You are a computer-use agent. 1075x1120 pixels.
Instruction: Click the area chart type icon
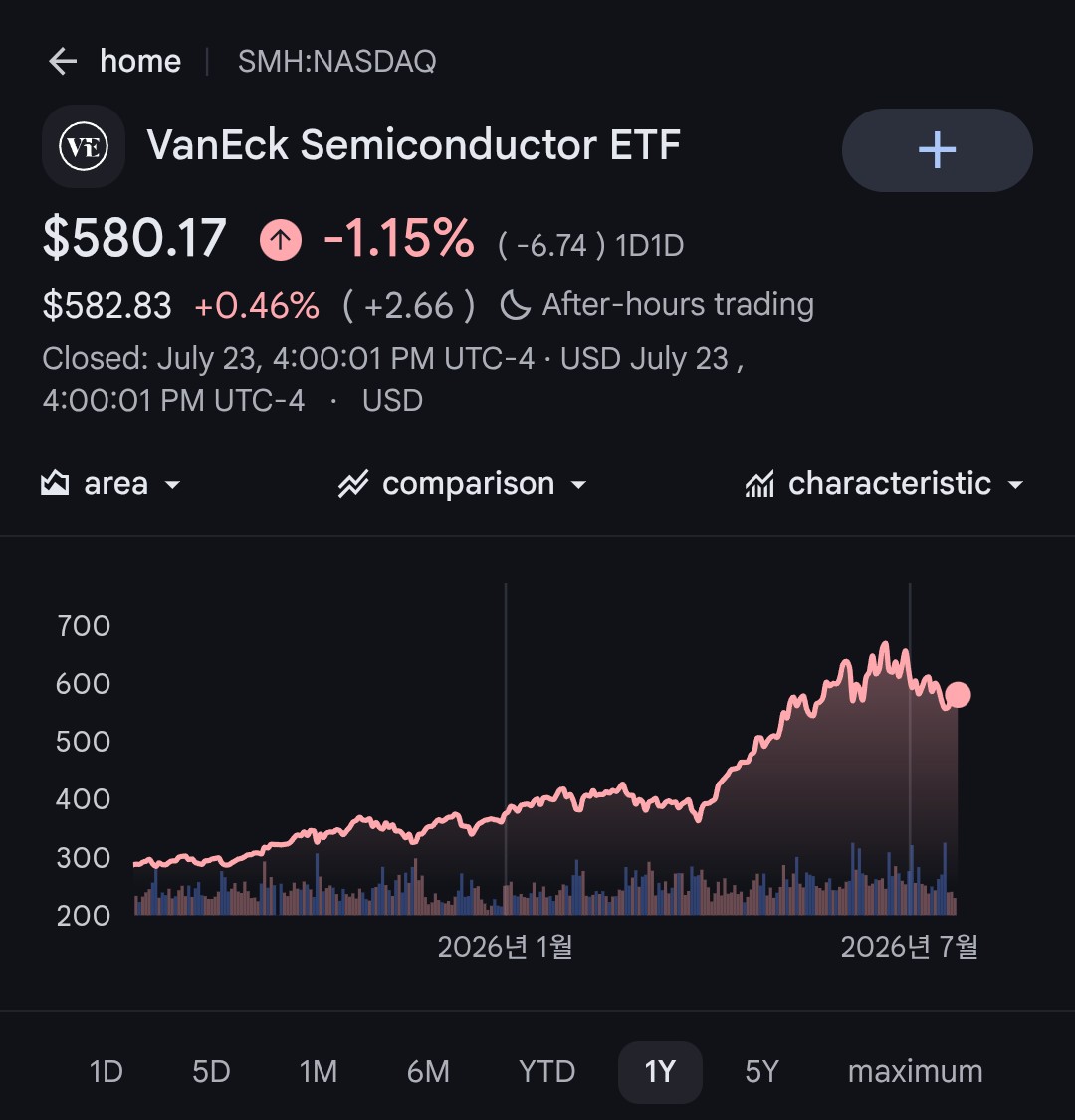pyautogui.click(x=55, y=484)
